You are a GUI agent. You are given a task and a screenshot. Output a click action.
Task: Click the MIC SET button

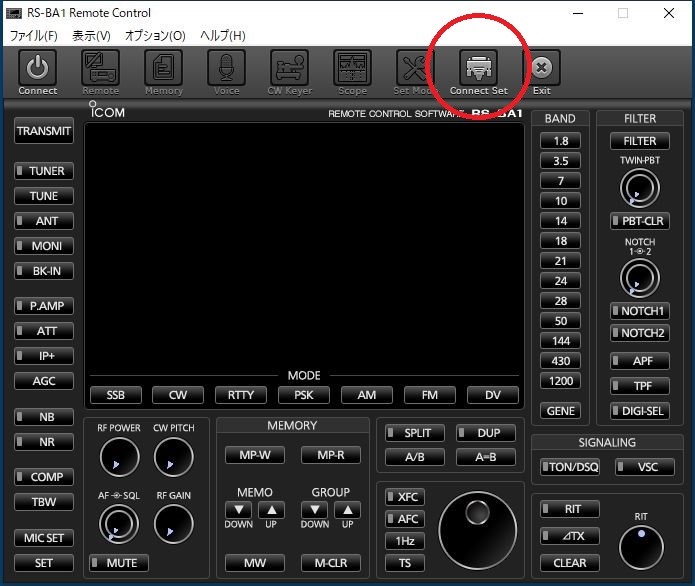click(44, 538)
